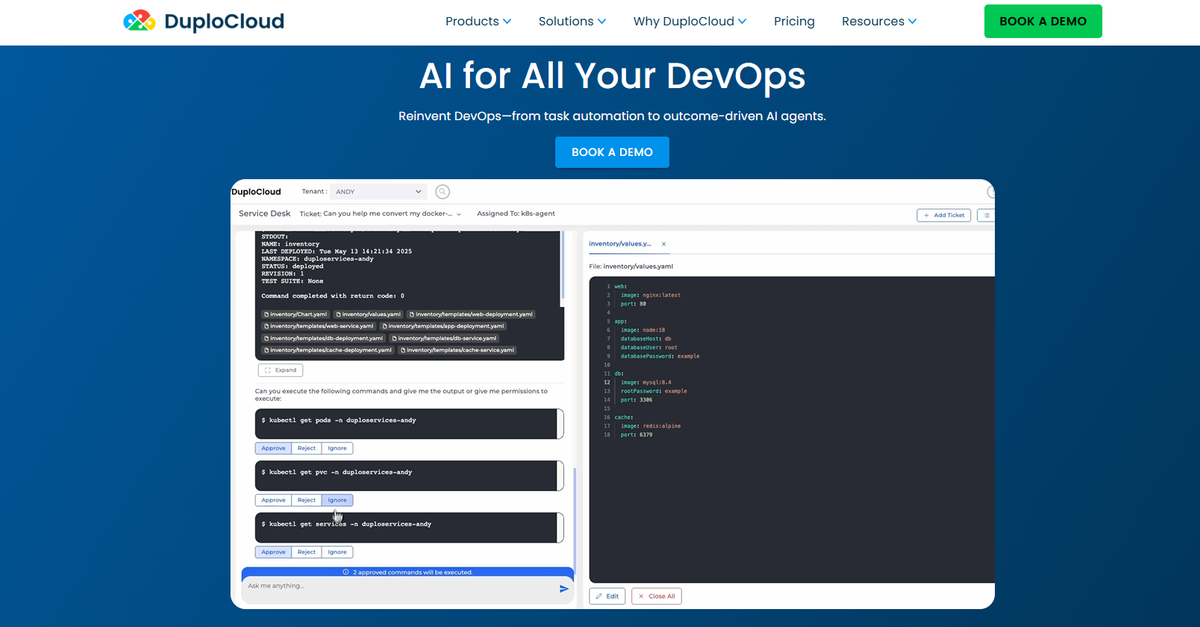Select Pricing in the top navigation
This screenshot has width=1200, height=627.
coord(794,21)
